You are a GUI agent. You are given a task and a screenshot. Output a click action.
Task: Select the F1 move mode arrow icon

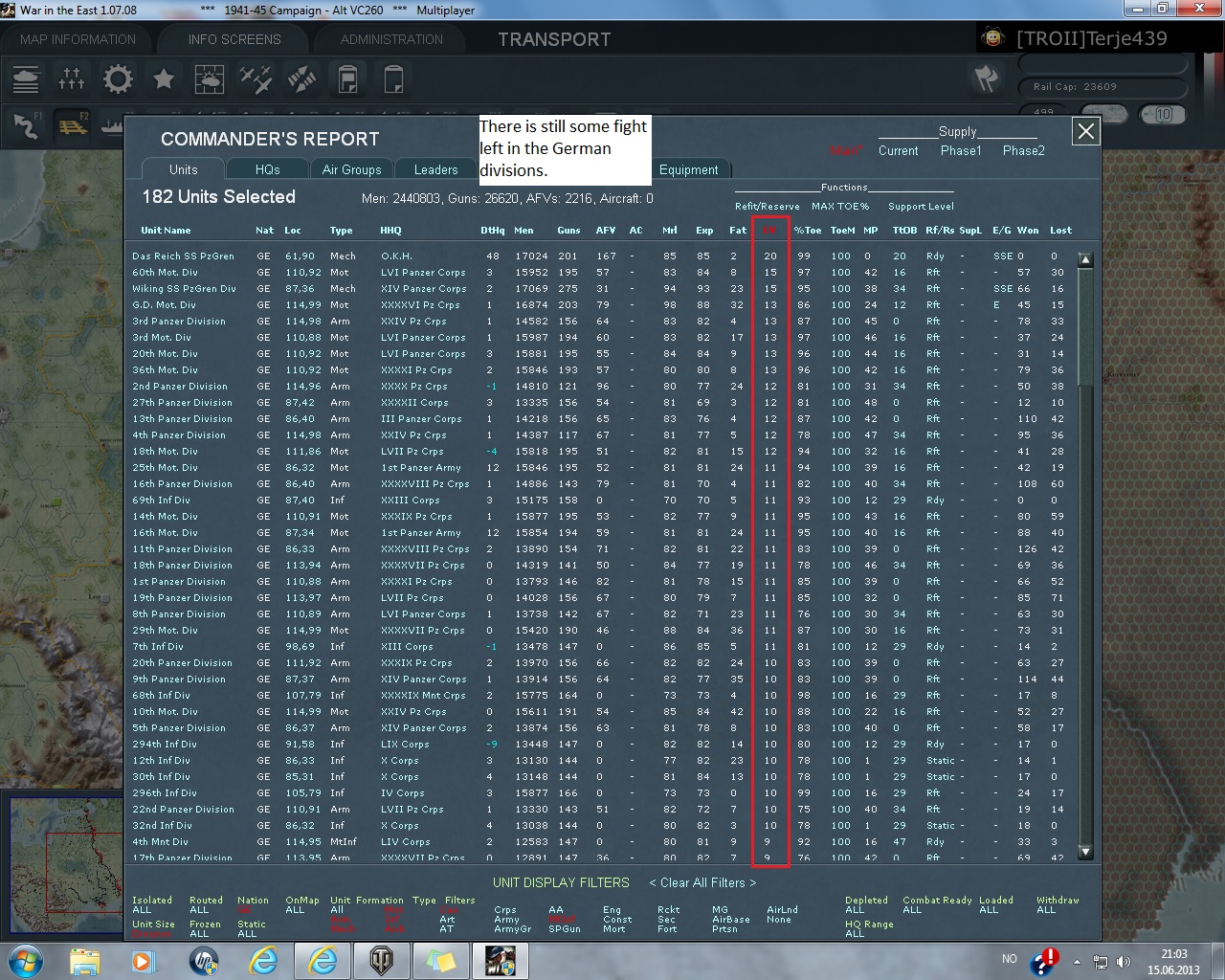click(x=27, y=124)
